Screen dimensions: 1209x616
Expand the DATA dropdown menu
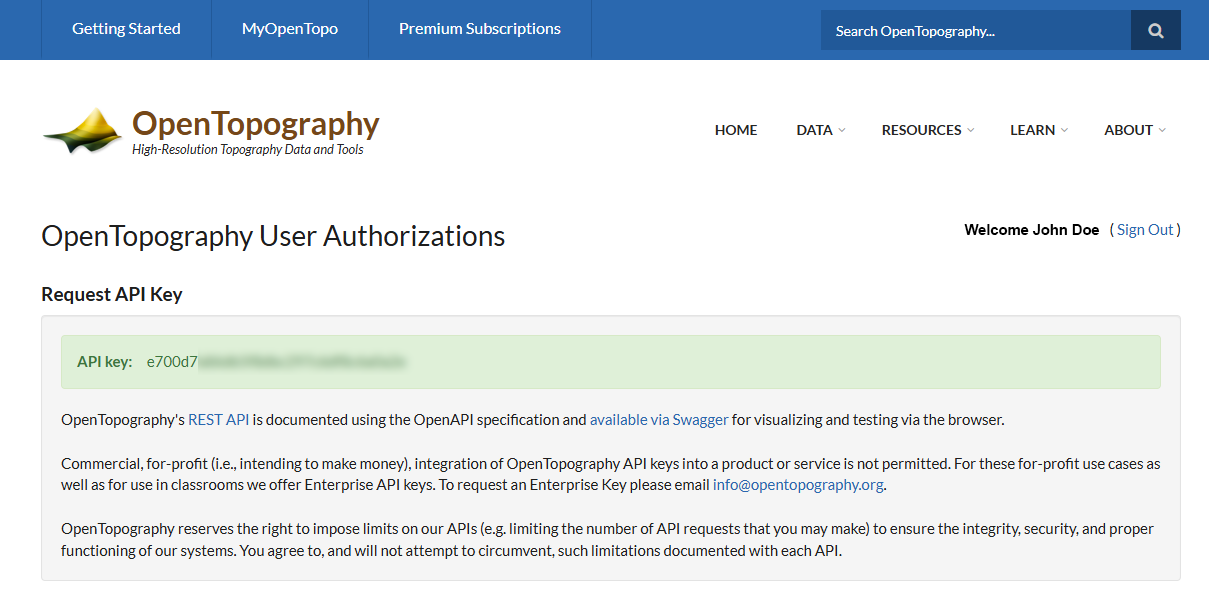[821, 130]
